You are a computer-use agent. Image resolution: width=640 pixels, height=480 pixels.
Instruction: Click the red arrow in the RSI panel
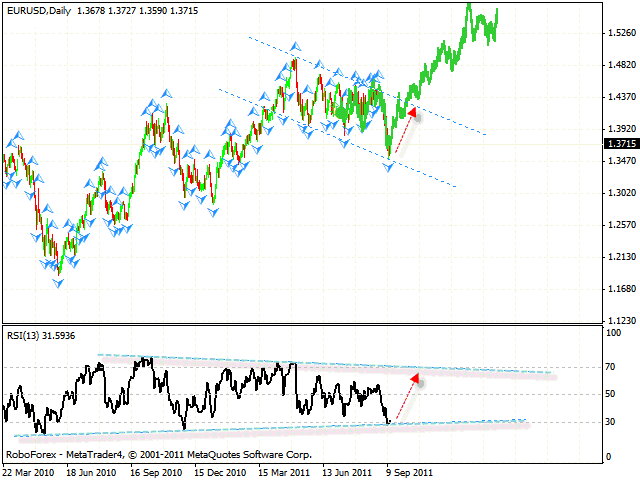coord(402,399)
